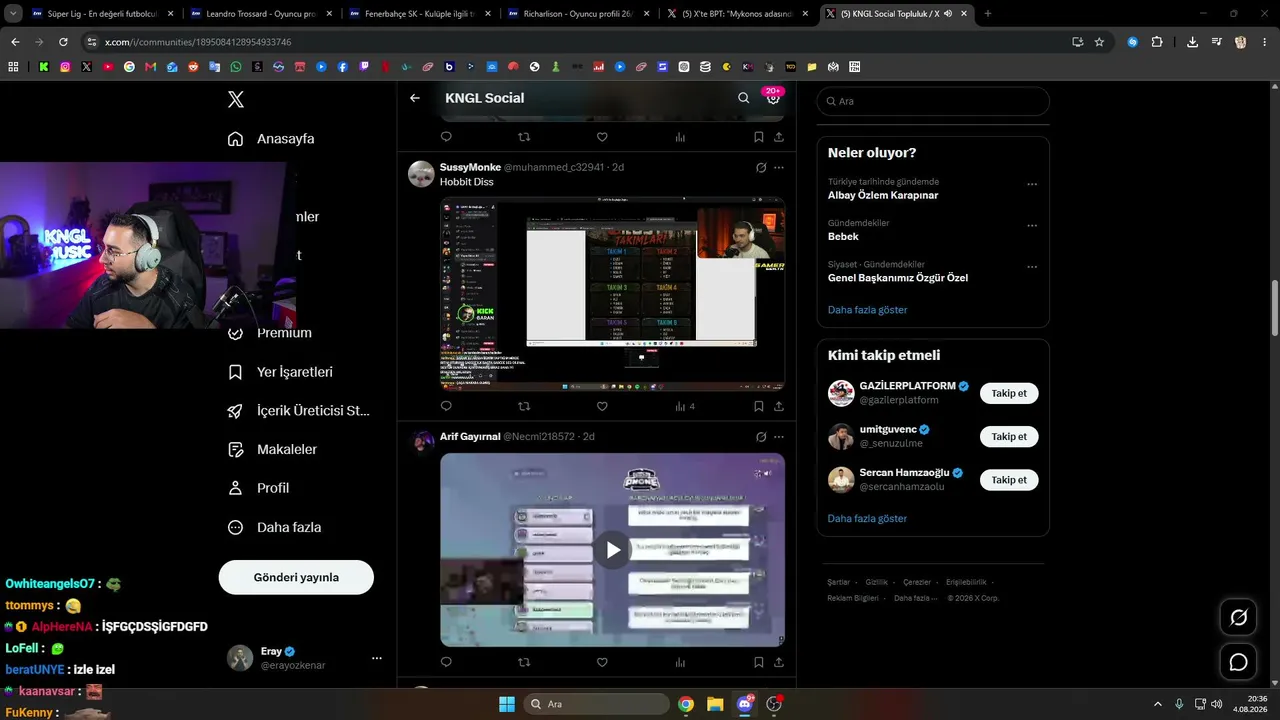Bookmark Arif Gayırnal's post
The width and height of the screenshot is (1280, 720).
coord(759,662)
